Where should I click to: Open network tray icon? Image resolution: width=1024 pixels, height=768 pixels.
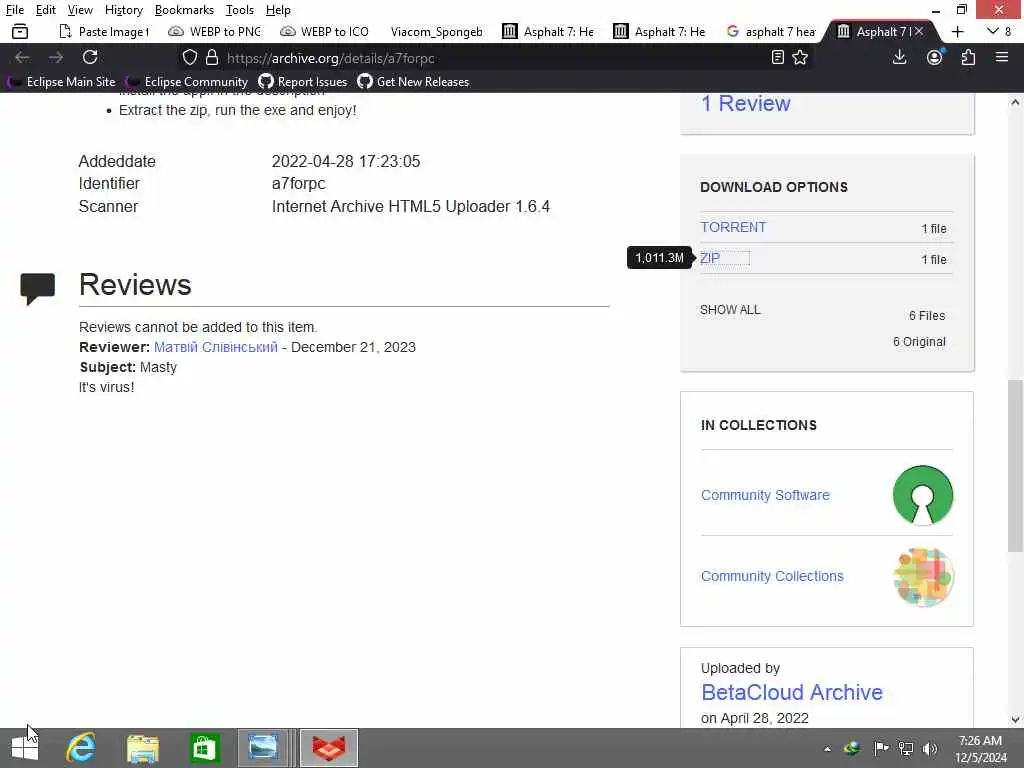pyautogui.click(x=906, y=748)
